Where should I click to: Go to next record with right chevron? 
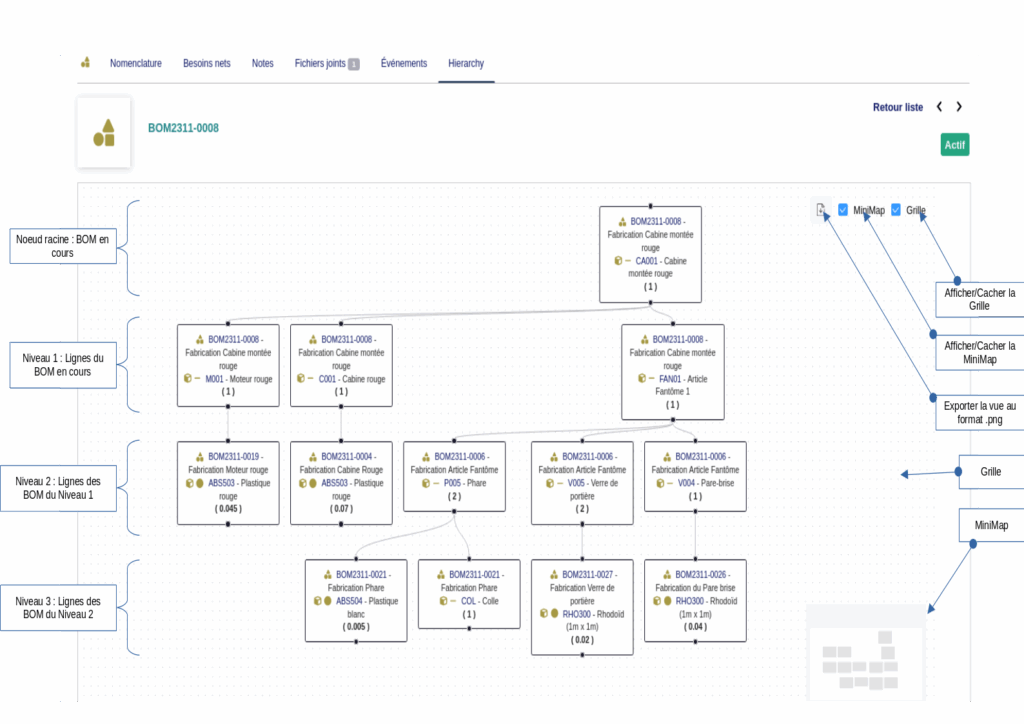[959, 107]
